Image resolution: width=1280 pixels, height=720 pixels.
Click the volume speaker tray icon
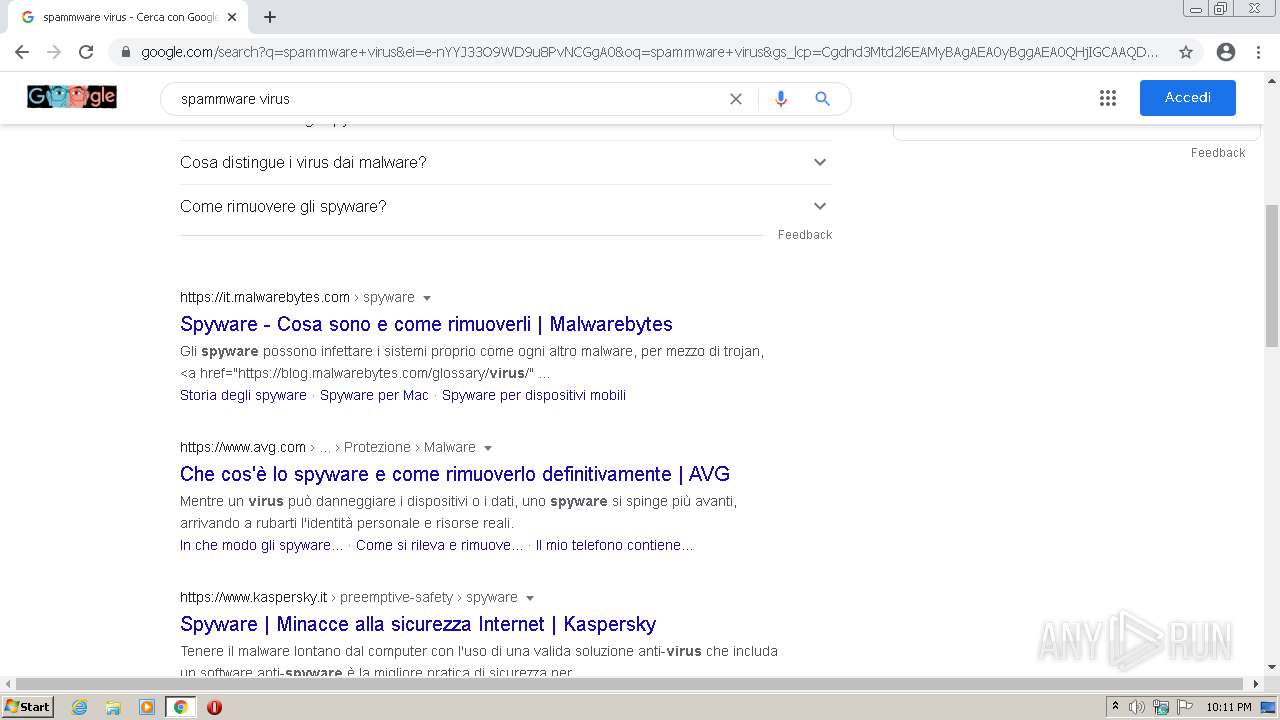[1137, 707]
